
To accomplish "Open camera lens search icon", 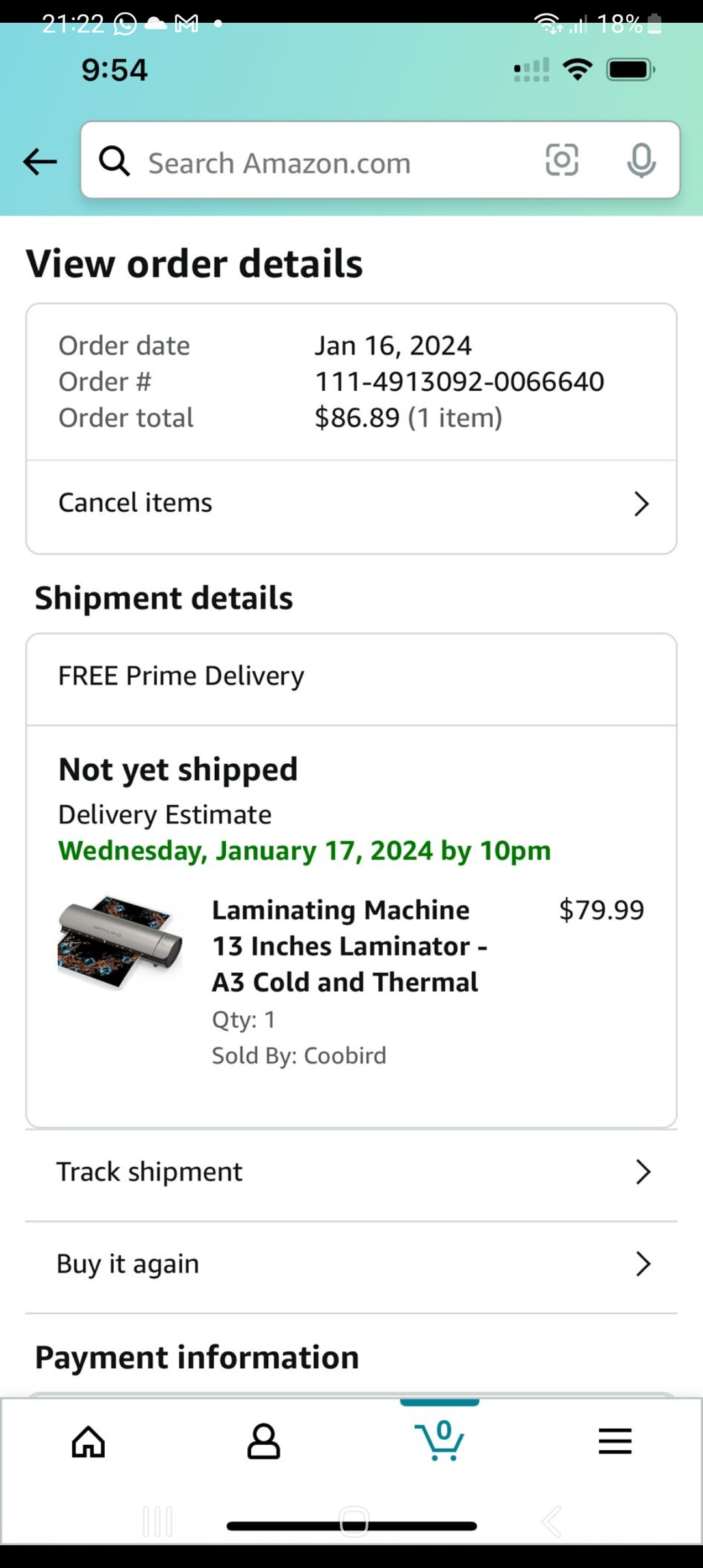I will 562,160.
